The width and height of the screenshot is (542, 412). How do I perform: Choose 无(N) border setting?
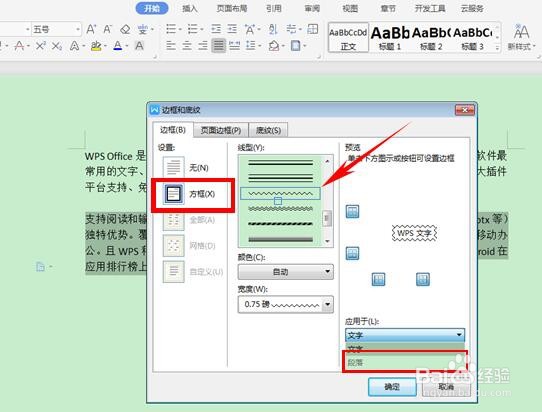click(x=186, y=168)
